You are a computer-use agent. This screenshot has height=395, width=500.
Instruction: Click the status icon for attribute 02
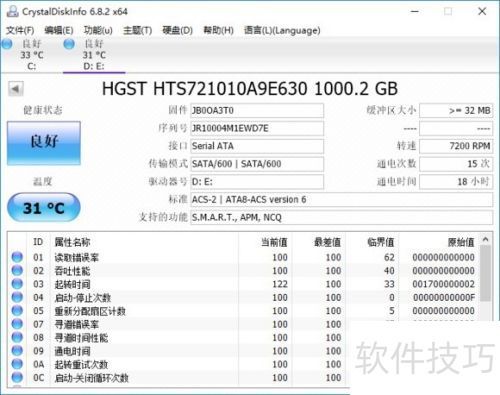pyautogui.click(x=17, y=270)
